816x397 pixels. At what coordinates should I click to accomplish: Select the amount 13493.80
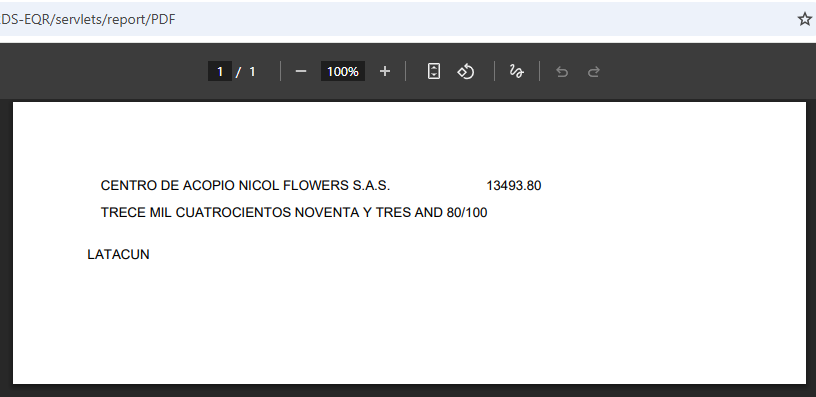click(x=514, y=186)
